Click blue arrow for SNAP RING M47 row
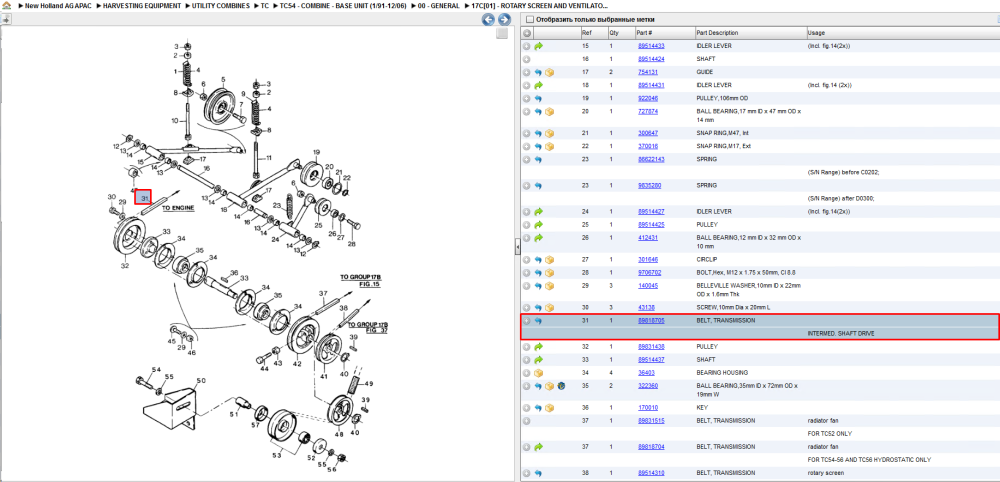This screenshot has width=1000, height=482. [538, 133]
